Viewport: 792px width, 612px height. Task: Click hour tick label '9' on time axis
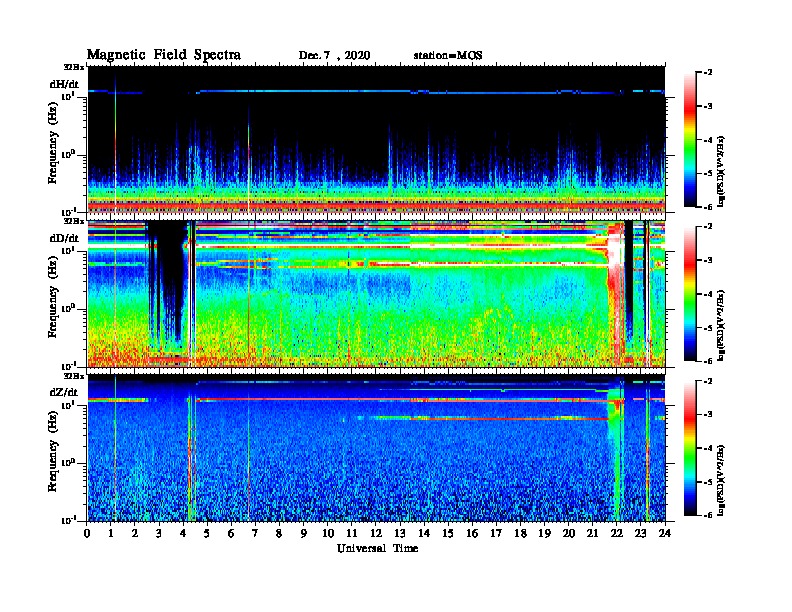(x=304, y=534)
